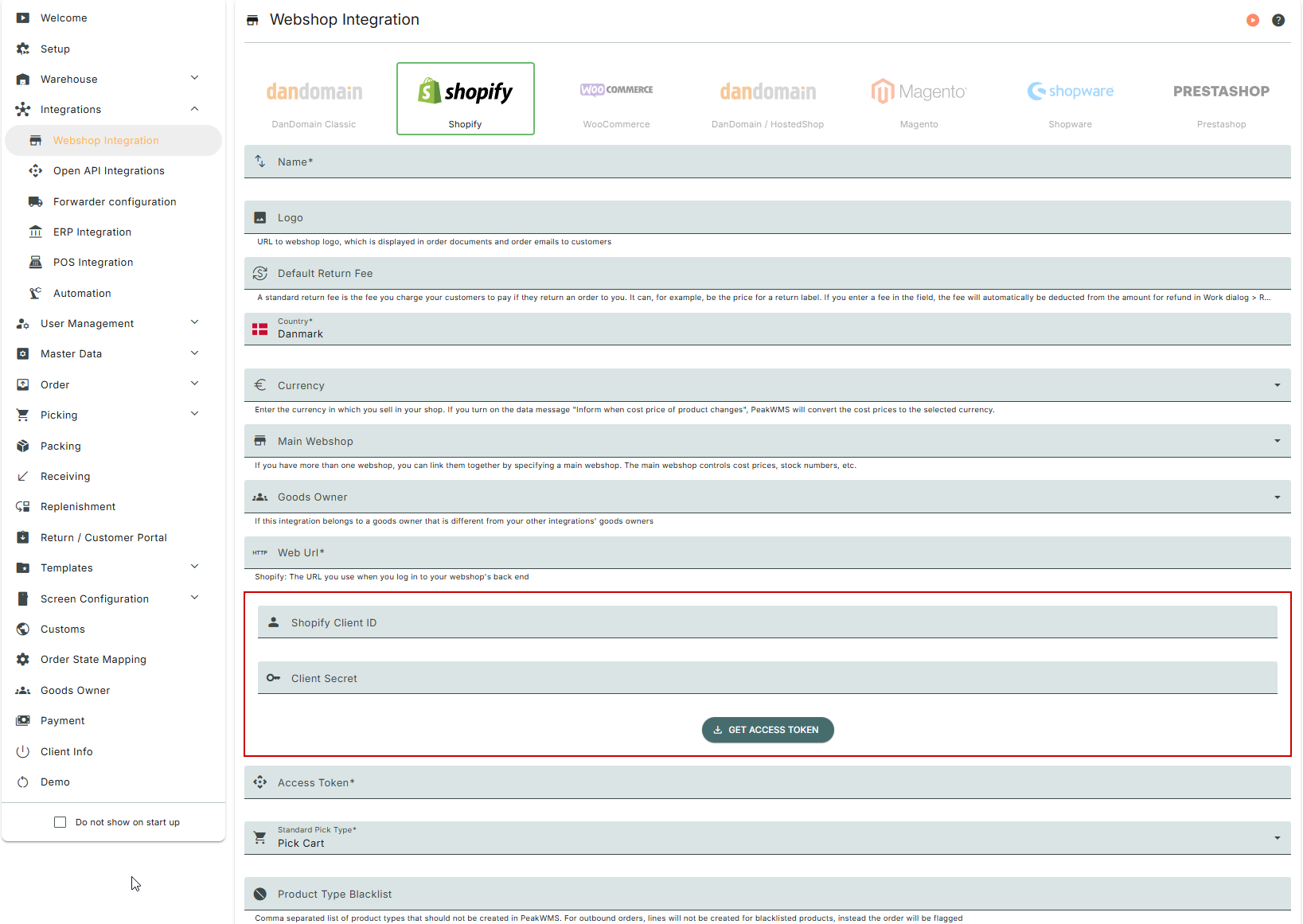Go to Open API Integrations
Screen dimensions: 1303x924
coord(113,170)
